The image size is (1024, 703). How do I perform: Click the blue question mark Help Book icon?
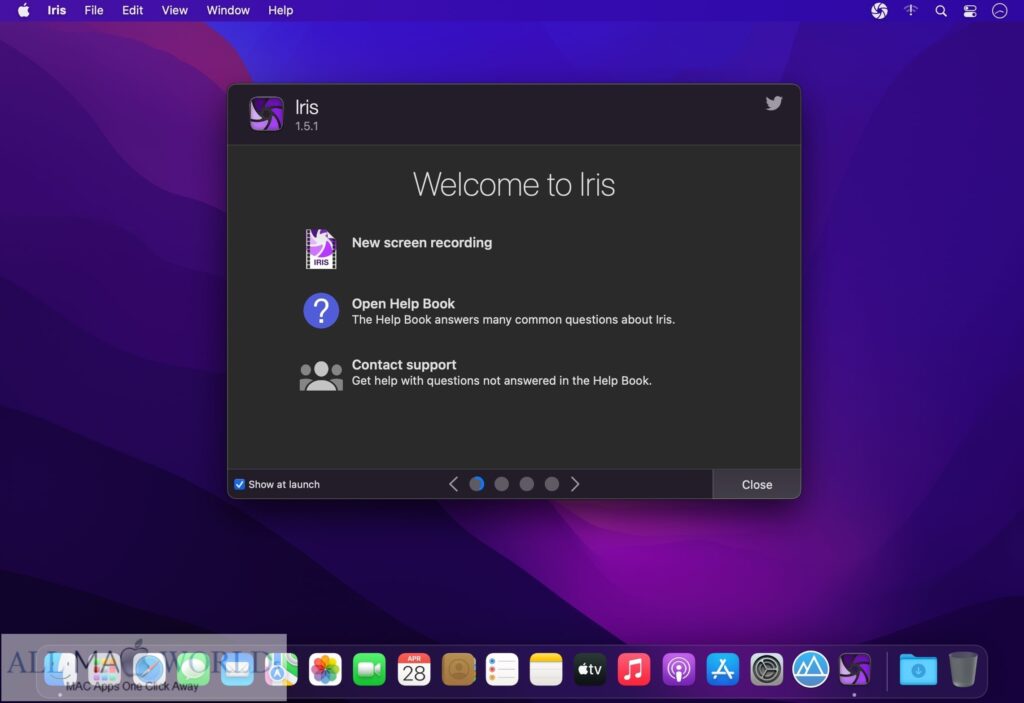point(321,310)
